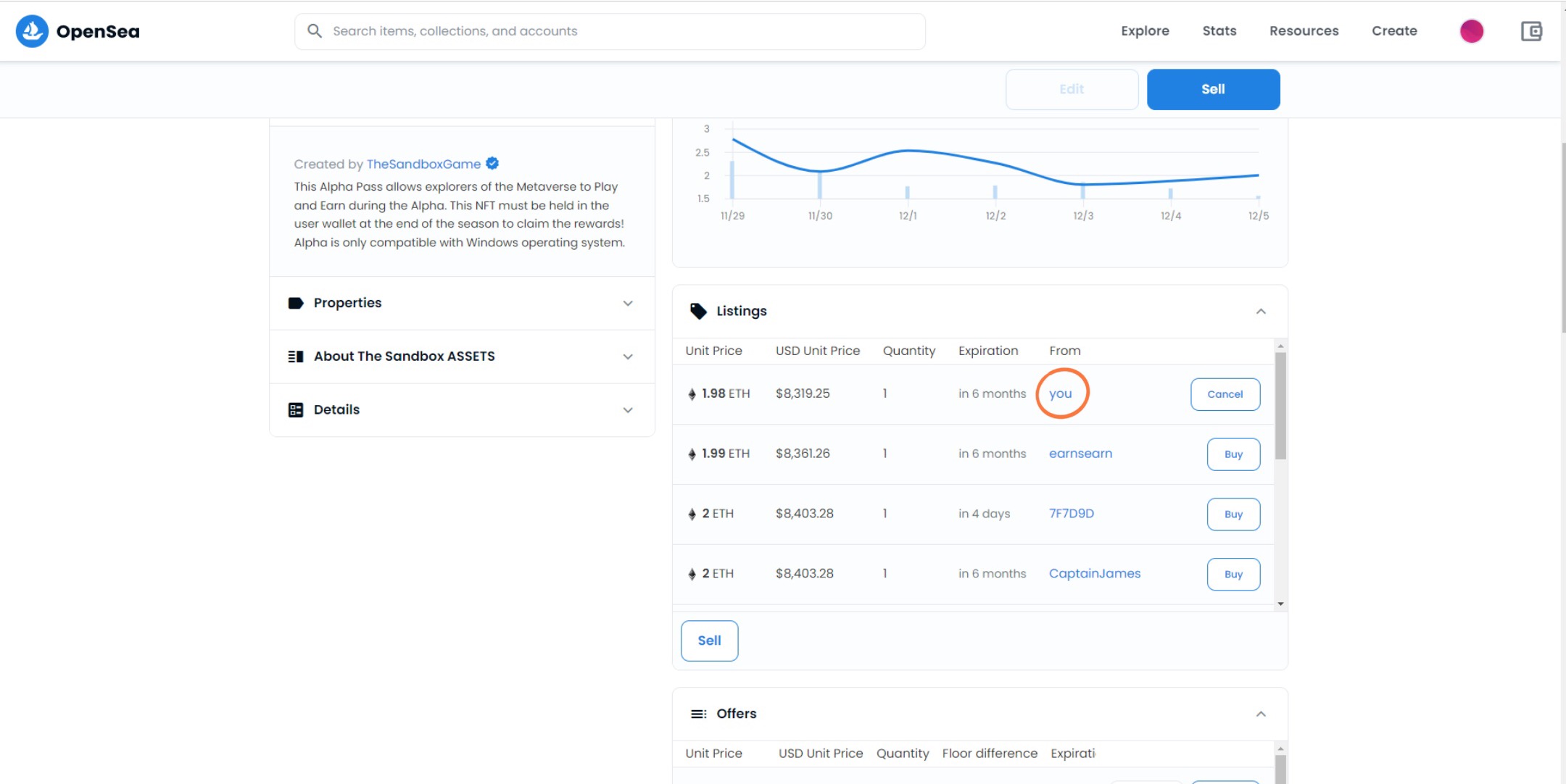
Task: Click the Listings price tag icon
Action: (x=698, y=311)
